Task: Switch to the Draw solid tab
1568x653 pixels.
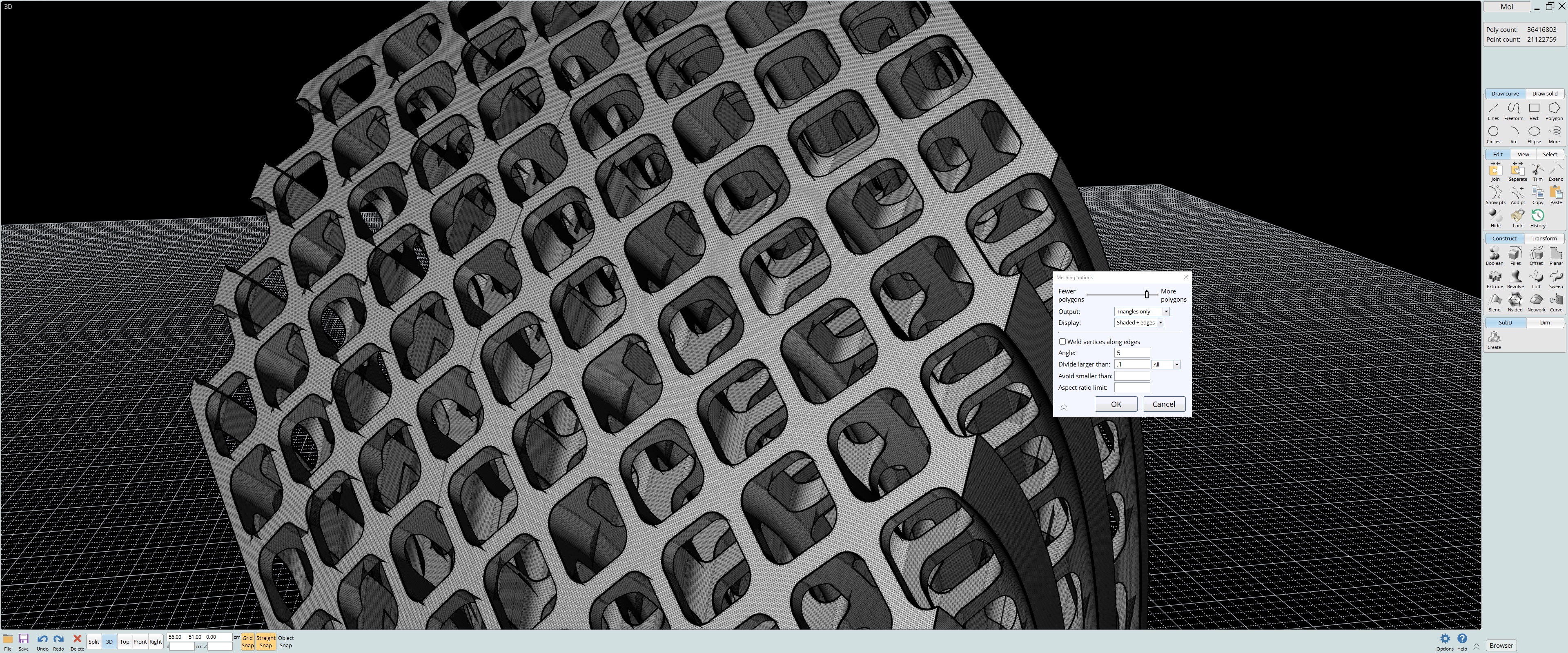Action: pyautogui.click(x=1544, y=94)
